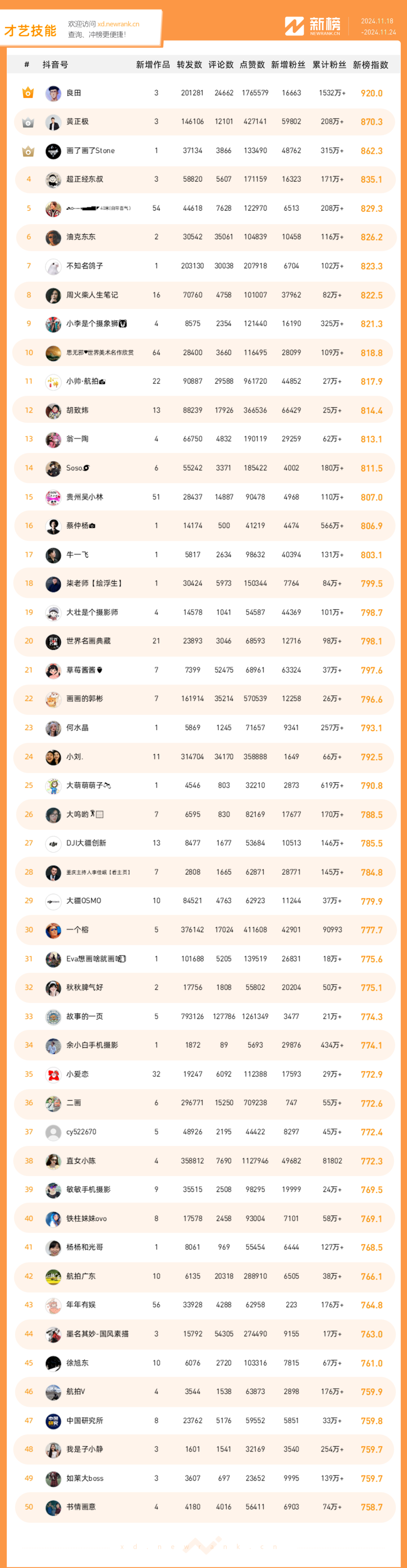Image resolution: width=407 pixels, height=1568 pixels.
Task: Click the 中国研究所 logo avatar
Action: coord(54,1421)
